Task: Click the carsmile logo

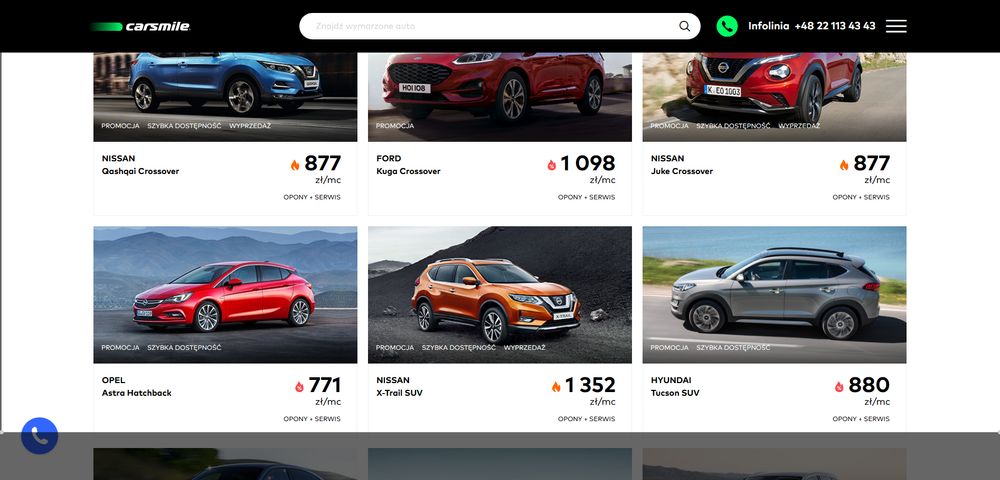Action: pos(140,26)
